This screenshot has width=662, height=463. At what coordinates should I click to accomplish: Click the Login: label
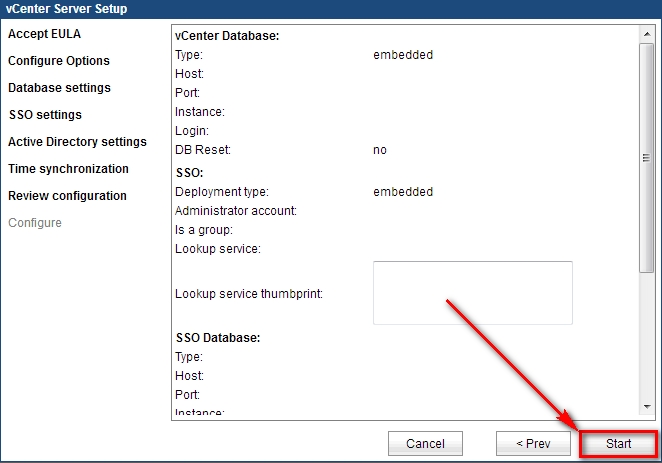192,131
